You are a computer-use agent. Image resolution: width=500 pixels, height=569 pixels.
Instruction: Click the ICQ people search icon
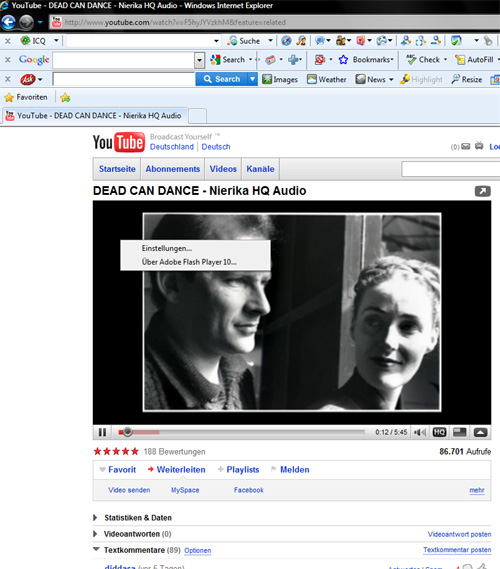click(301, 41)
